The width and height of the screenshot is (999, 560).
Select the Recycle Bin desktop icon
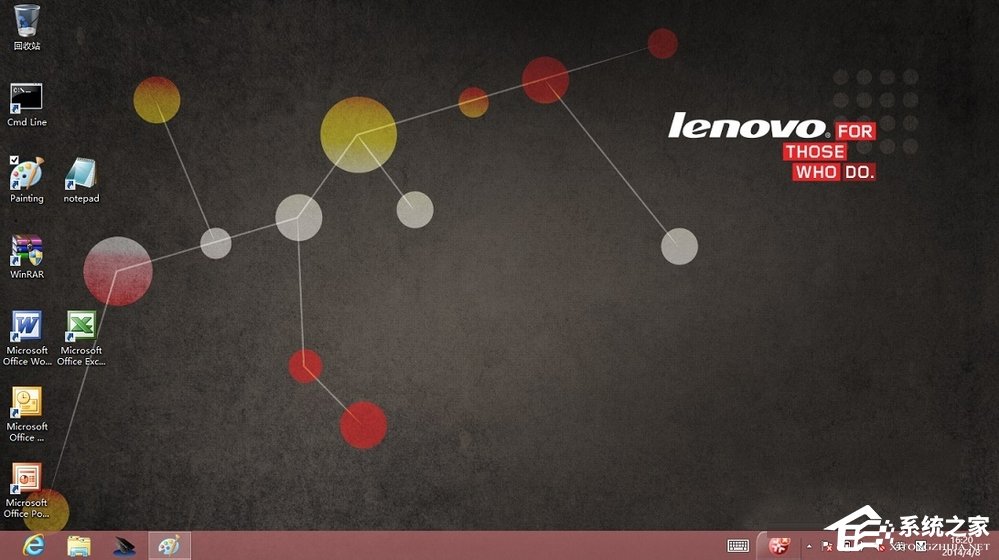(x=26, y=27)
